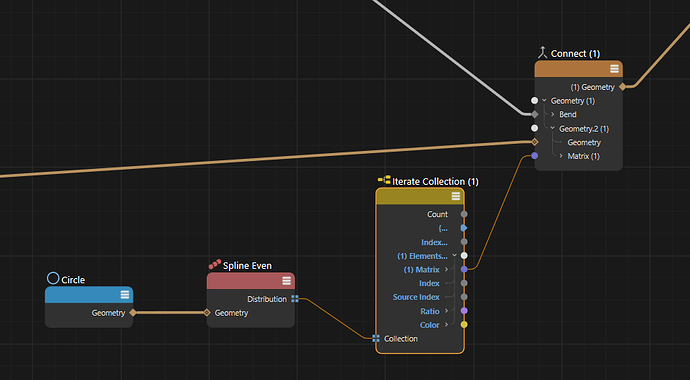Expand the Ratio port entry
690x380 pixels.
tap(446, 311)
